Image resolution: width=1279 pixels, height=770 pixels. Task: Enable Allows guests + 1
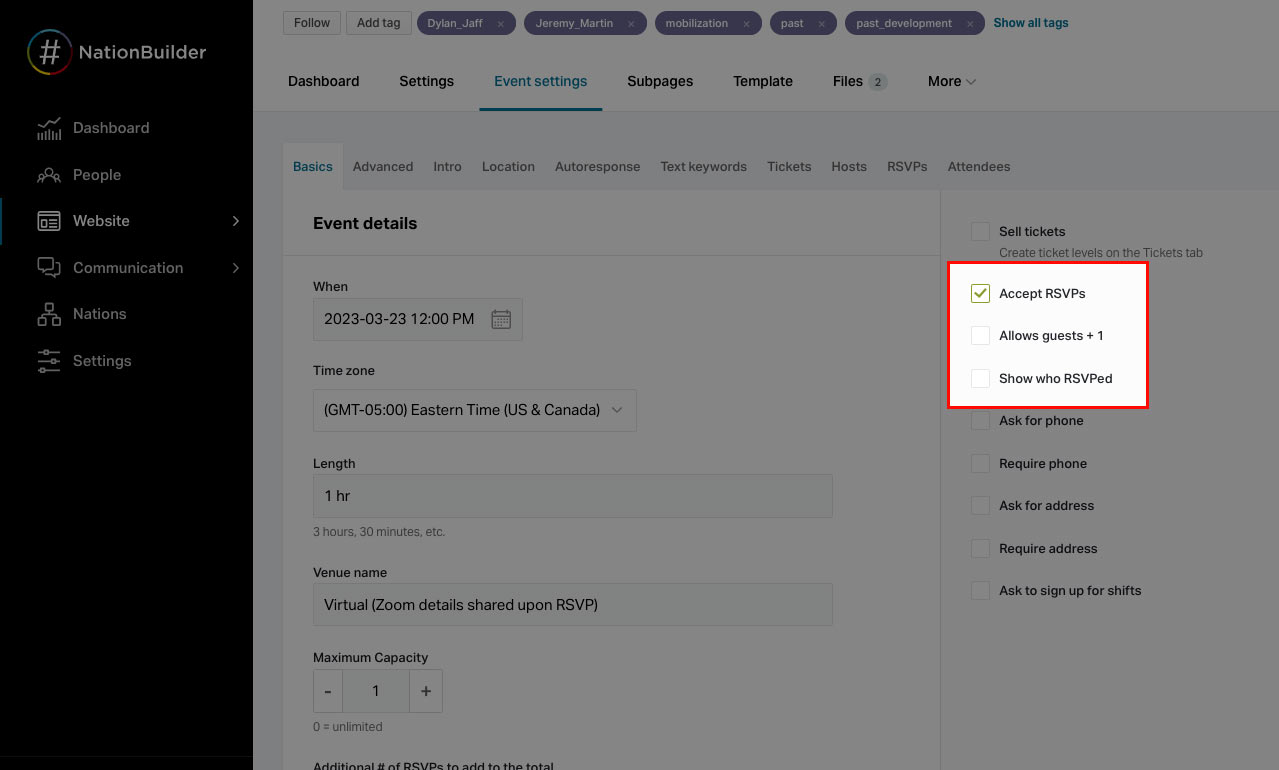[x=980, y=335]
